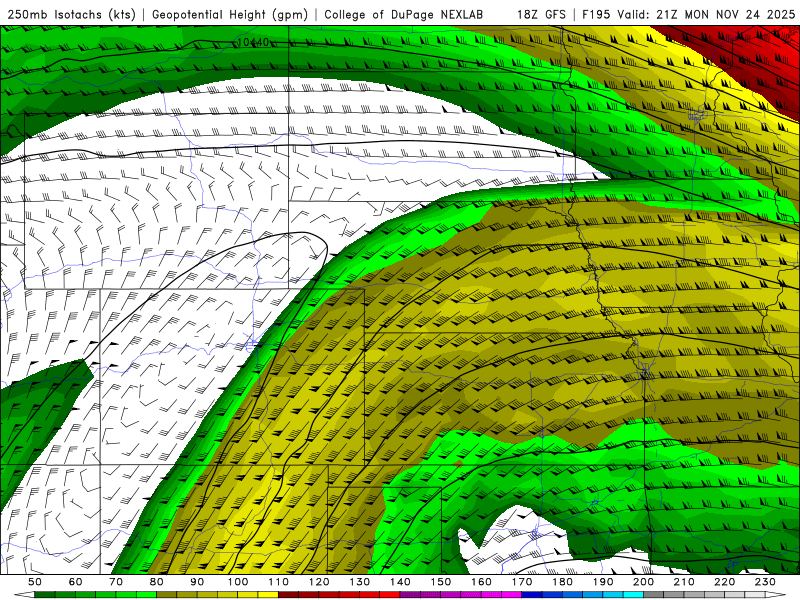Viewport: 800px width, 600px height.
Task: Pick the deep blue swatch just after 170
Action: tap(532, 595)
